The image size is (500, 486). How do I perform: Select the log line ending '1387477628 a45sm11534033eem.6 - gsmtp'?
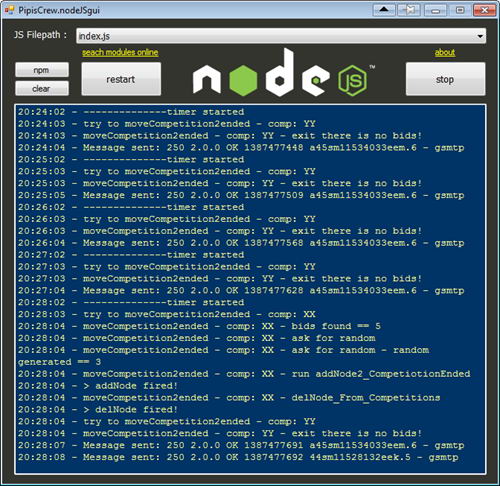tap(241, 291)
